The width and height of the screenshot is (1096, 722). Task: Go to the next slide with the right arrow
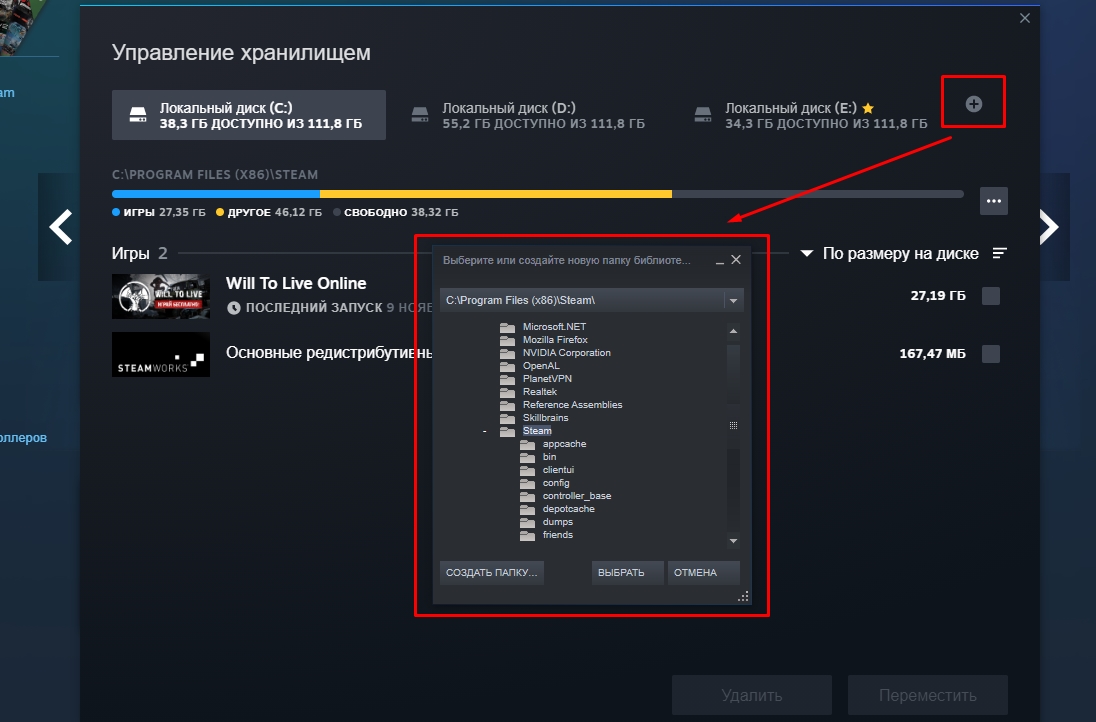pyautogui.click(x=1049, y=227)
